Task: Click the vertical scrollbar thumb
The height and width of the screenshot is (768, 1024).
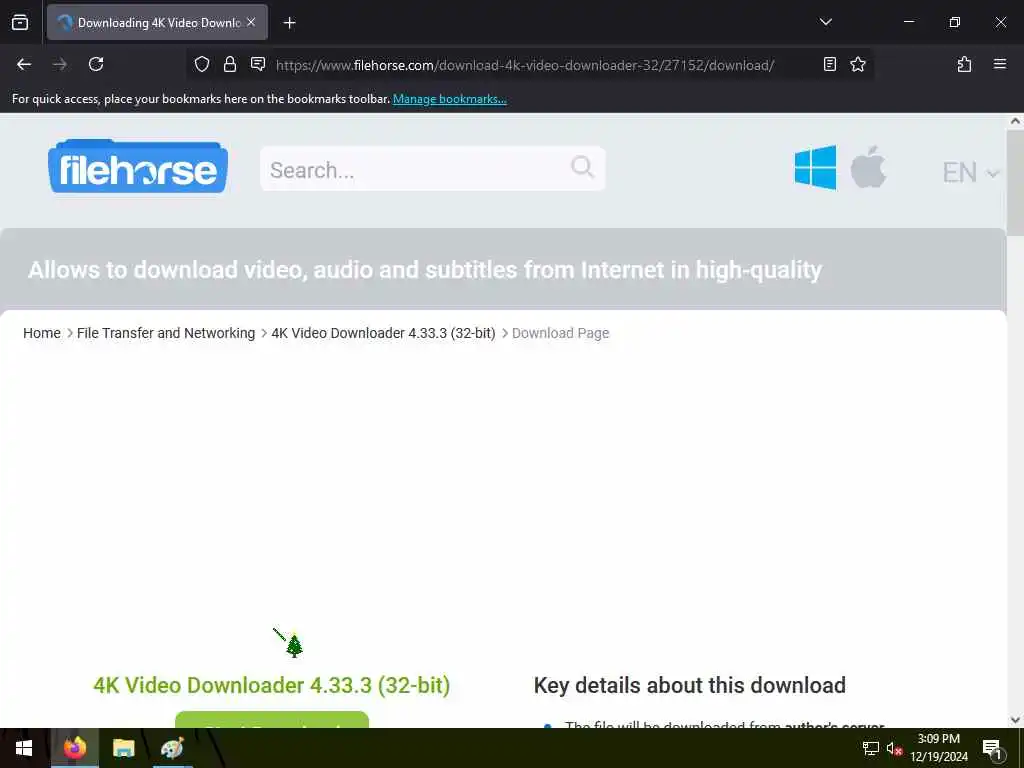Action: click(1015, 183)
